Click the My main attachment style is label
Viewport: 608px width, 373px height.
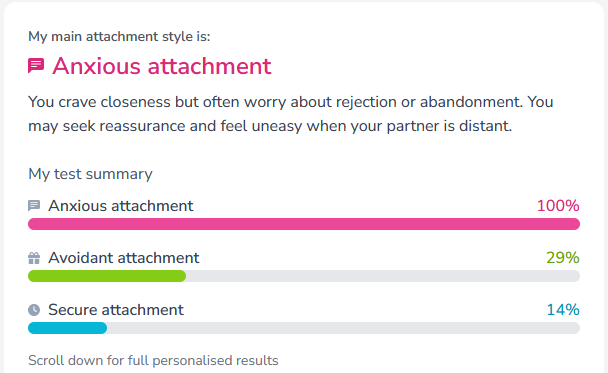119,36
